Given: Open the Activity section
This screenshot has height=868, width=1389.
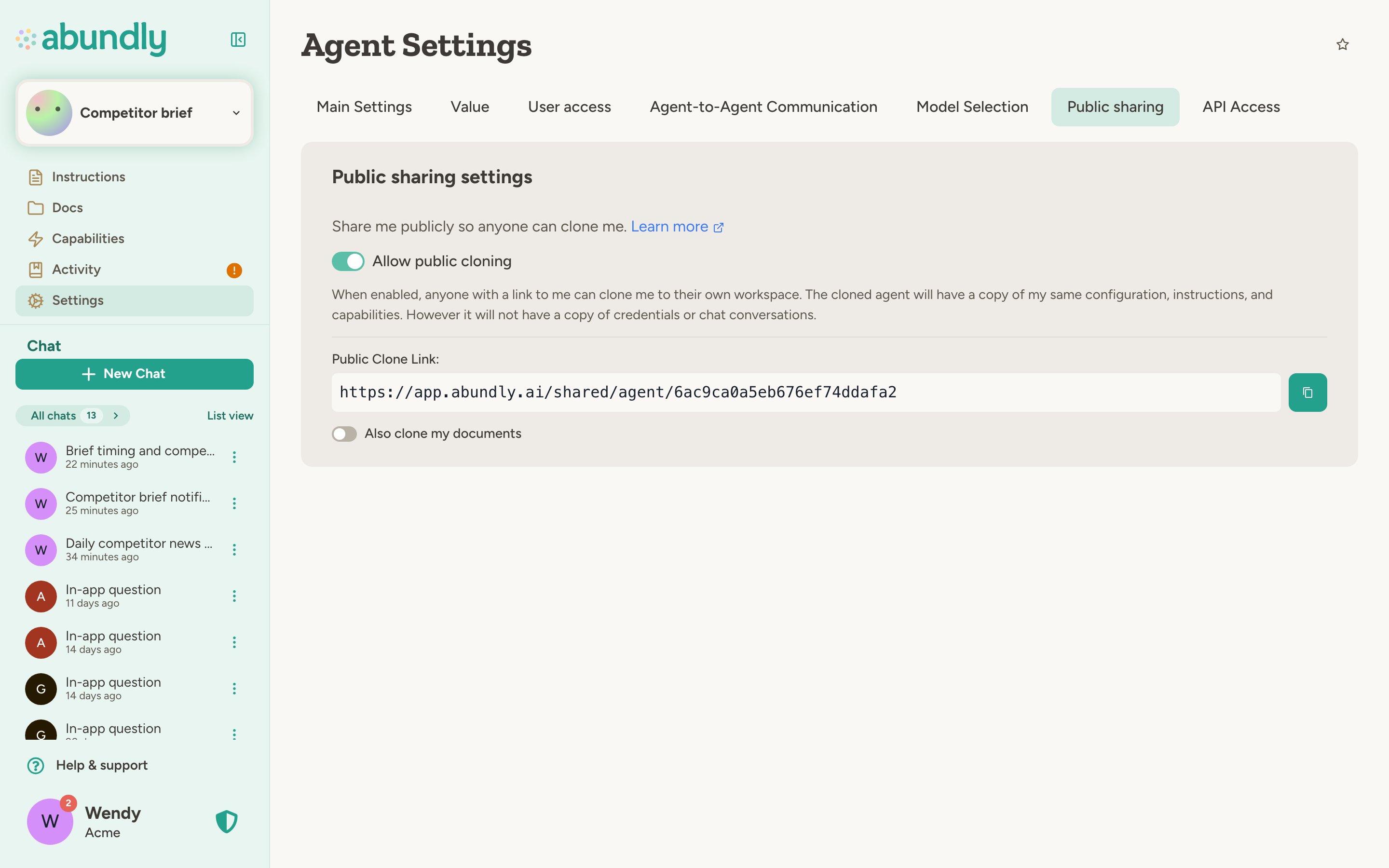Looking at the screenshot, I should point(134,270).
